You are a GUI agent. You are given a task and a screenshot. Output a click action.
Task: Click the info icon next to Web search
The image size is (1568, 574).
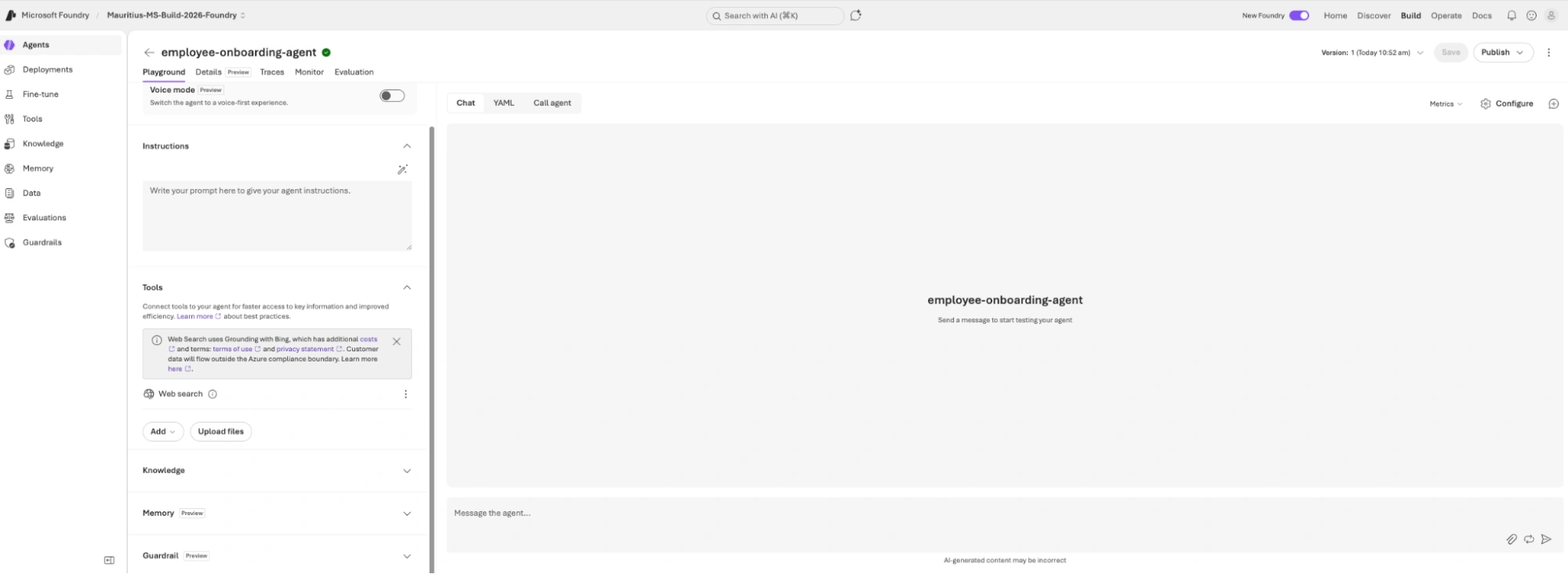213,394
